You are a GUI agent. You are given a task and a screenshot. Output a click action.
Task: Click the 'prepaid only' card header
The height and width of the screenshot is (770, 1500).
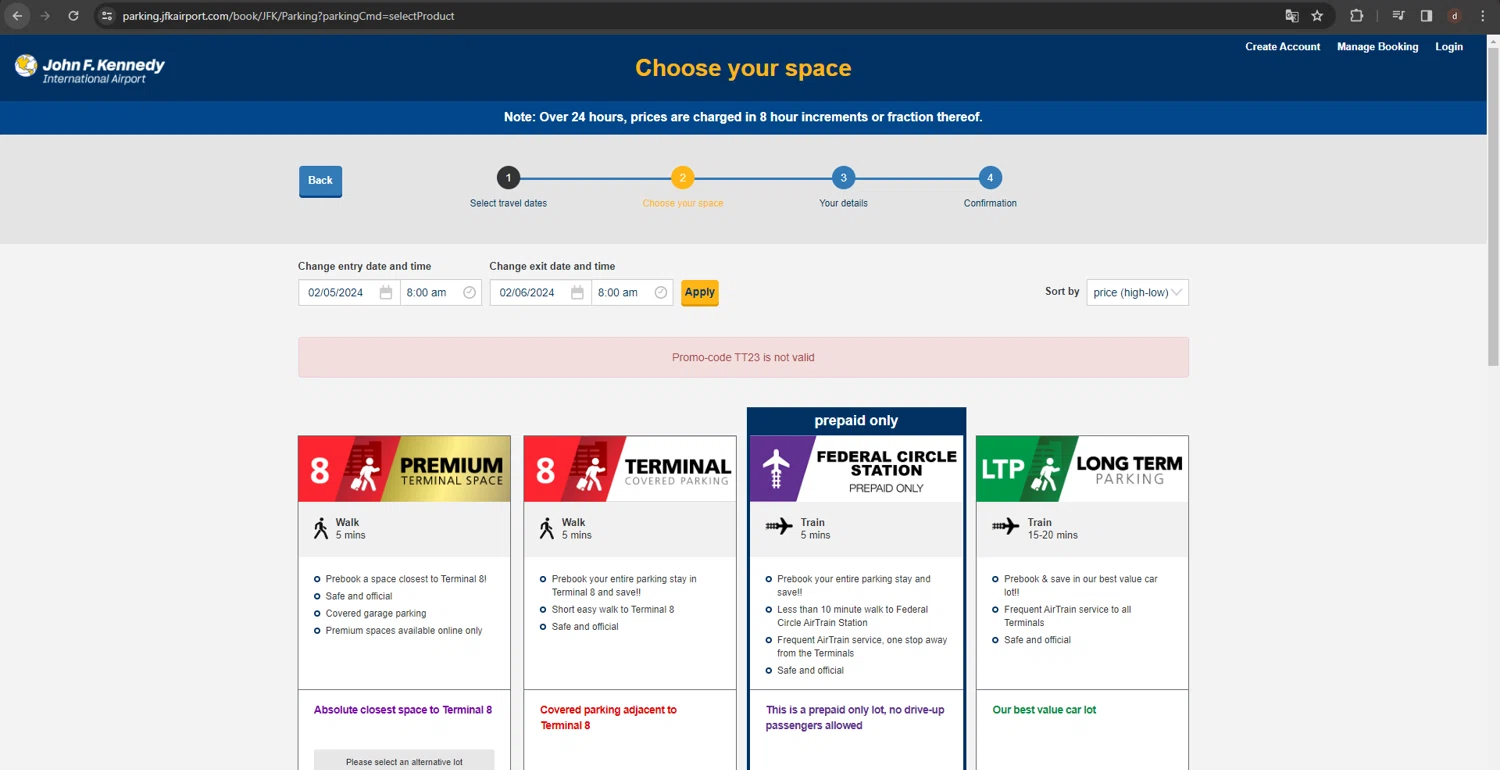pyautogui.click(x=856, y=421)
